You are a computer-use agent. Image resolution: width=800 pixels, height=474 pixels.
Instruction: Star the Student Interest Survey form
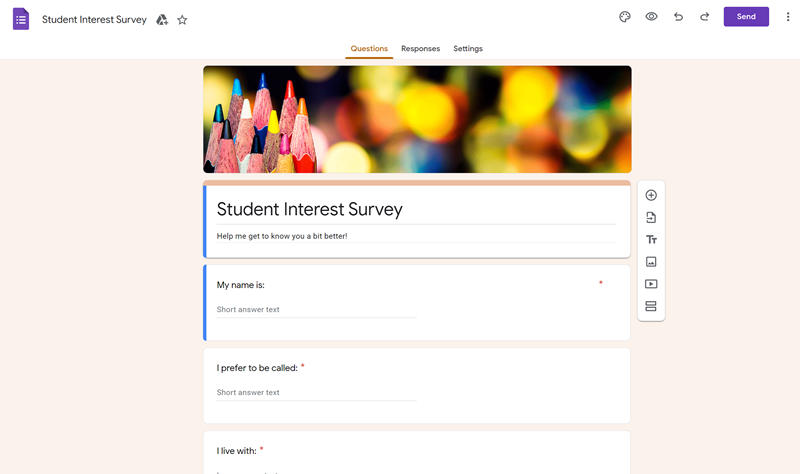click(182, 20)
